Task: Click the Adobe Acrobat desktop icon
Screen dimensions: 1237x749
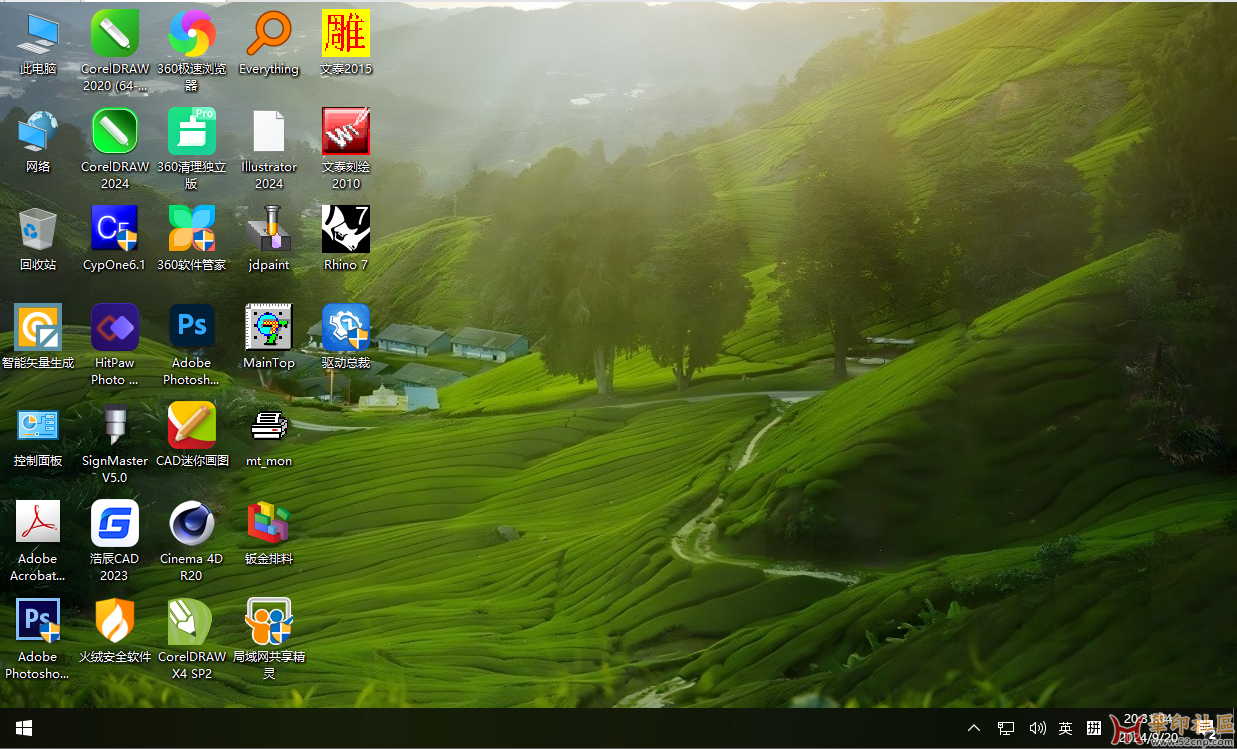Action: point(38,523)
